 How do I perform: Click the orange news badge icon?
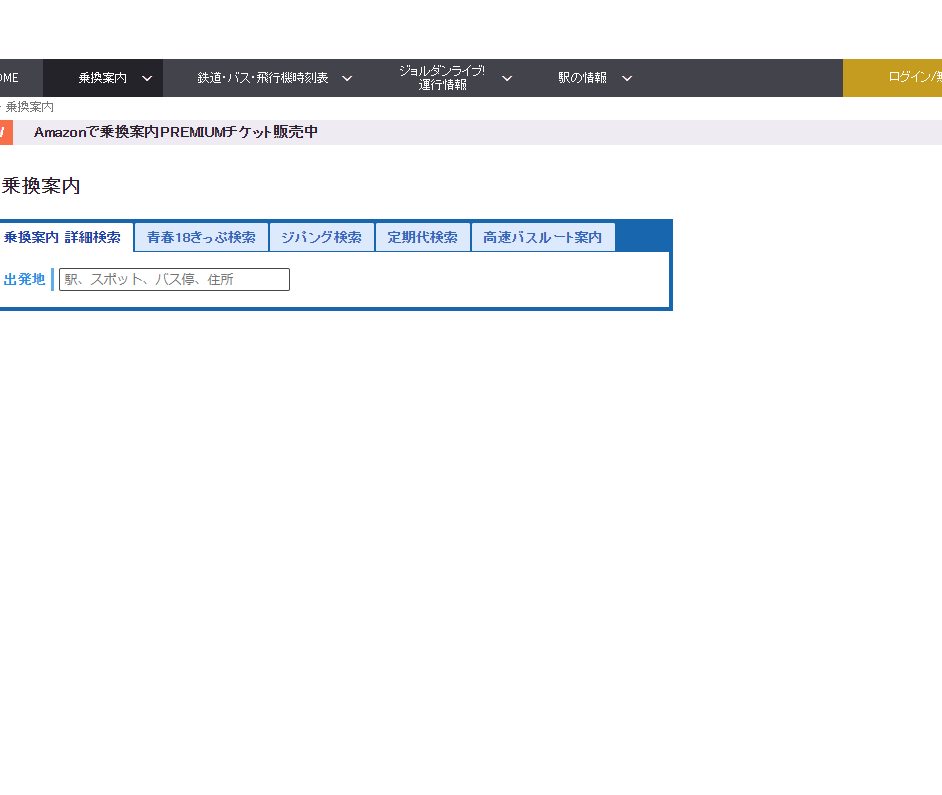click(x=5, y=132)
